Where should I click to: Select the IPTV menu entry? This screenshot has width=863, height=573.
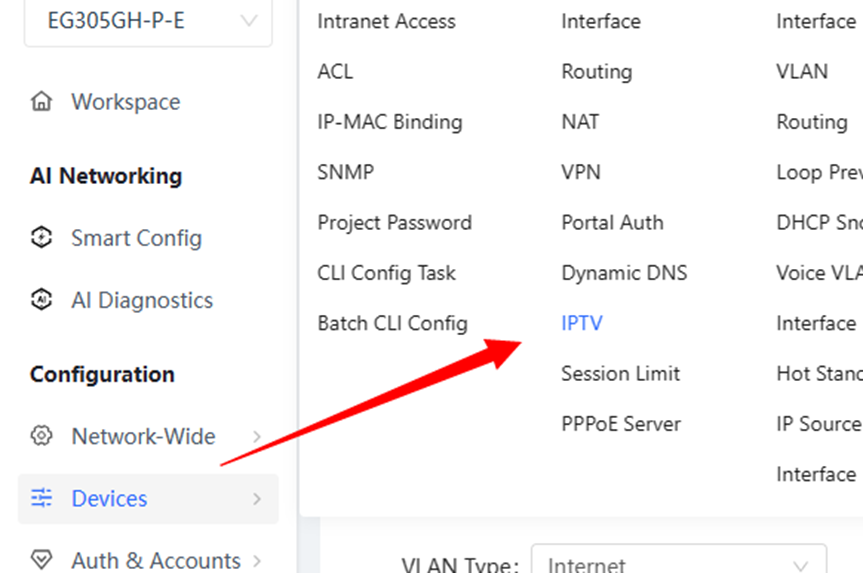point(582,323)
